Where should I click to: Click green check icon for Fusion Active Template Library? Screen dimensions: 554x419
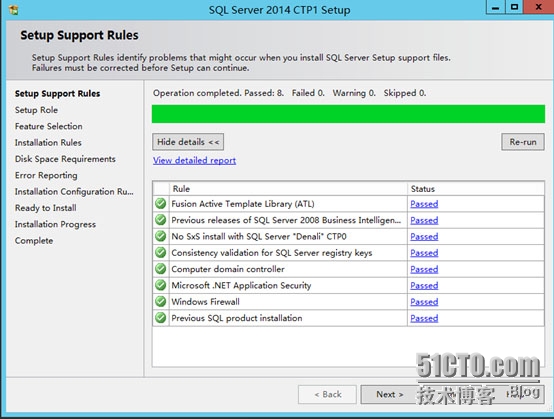161,203
